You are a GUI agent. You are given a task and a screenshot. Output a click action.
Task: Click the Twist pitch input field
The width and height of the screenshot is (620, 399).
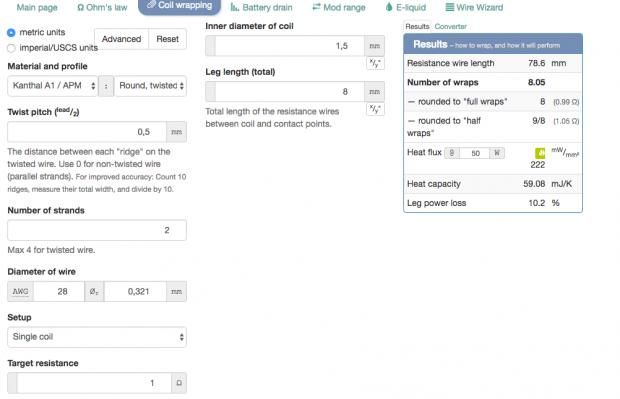(87, 132)
